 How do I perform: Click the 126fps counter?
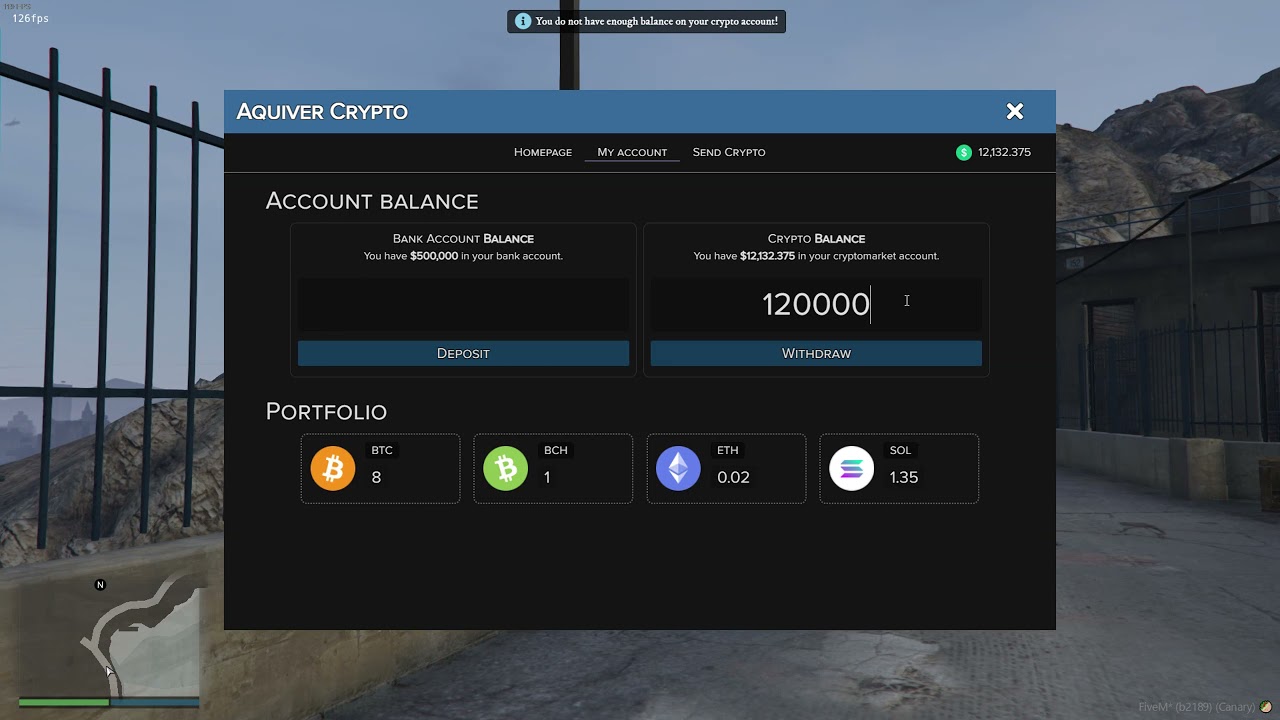[31, 18]
